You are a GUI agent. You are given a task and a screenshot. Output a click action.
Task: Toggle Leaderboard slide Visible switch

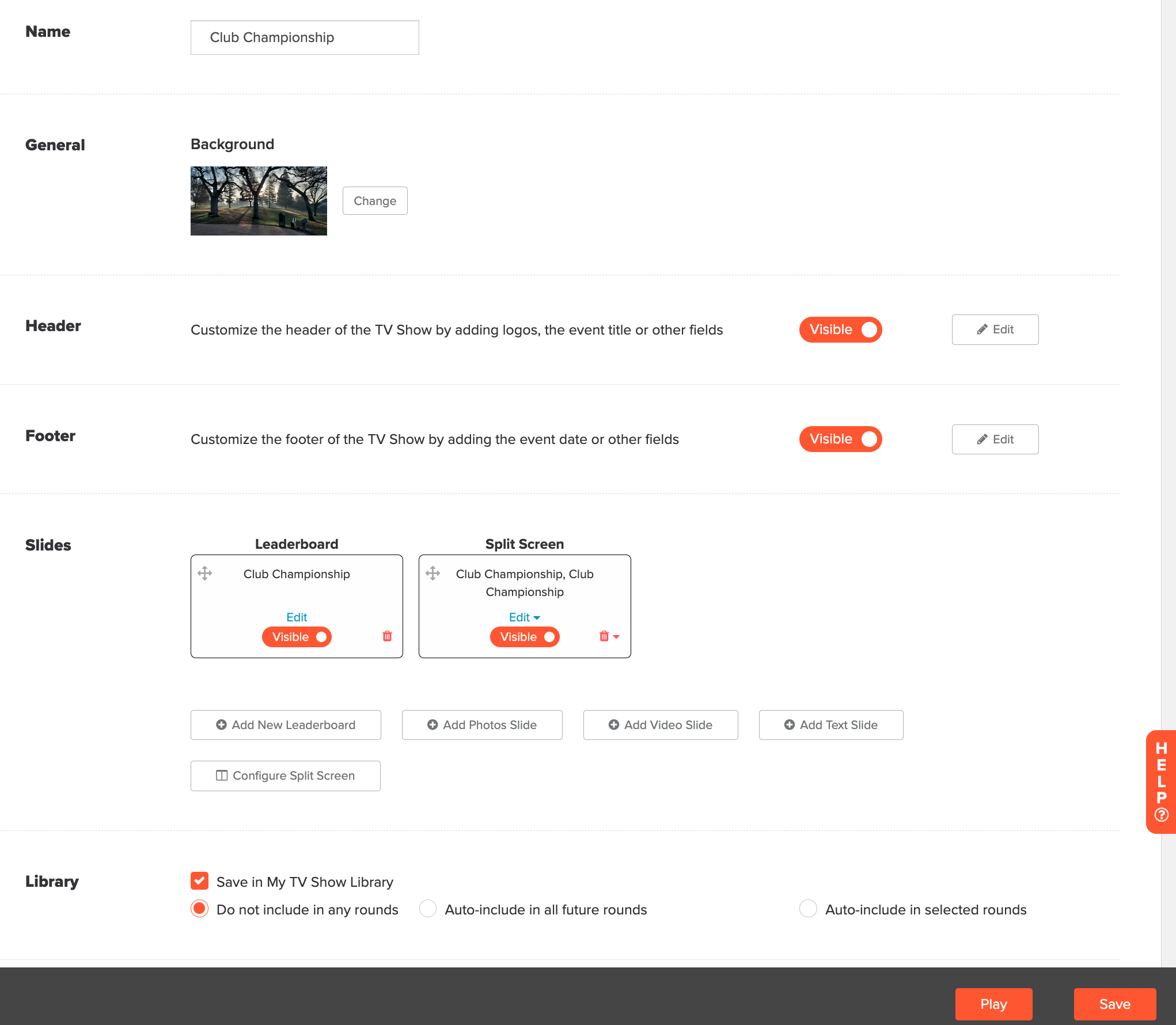(297, 637)
